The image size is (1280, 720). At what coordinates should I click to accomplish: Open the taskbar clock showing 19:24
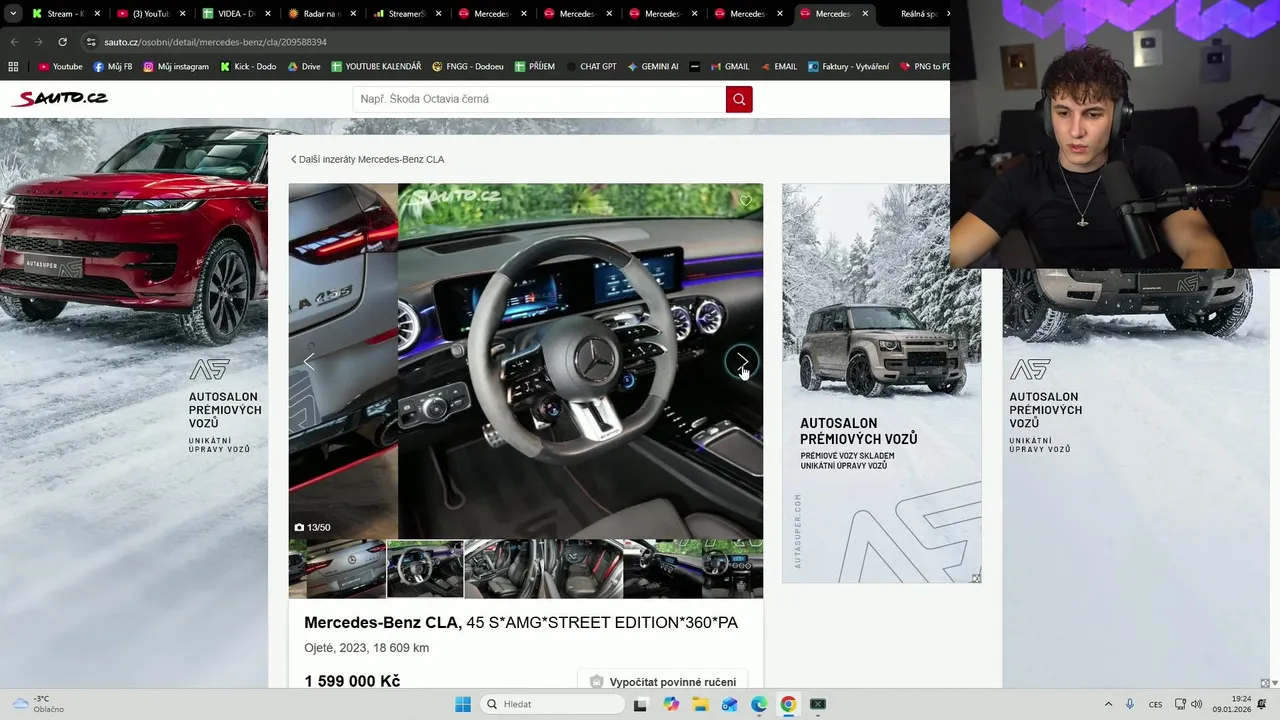[x=1231, y=704]
